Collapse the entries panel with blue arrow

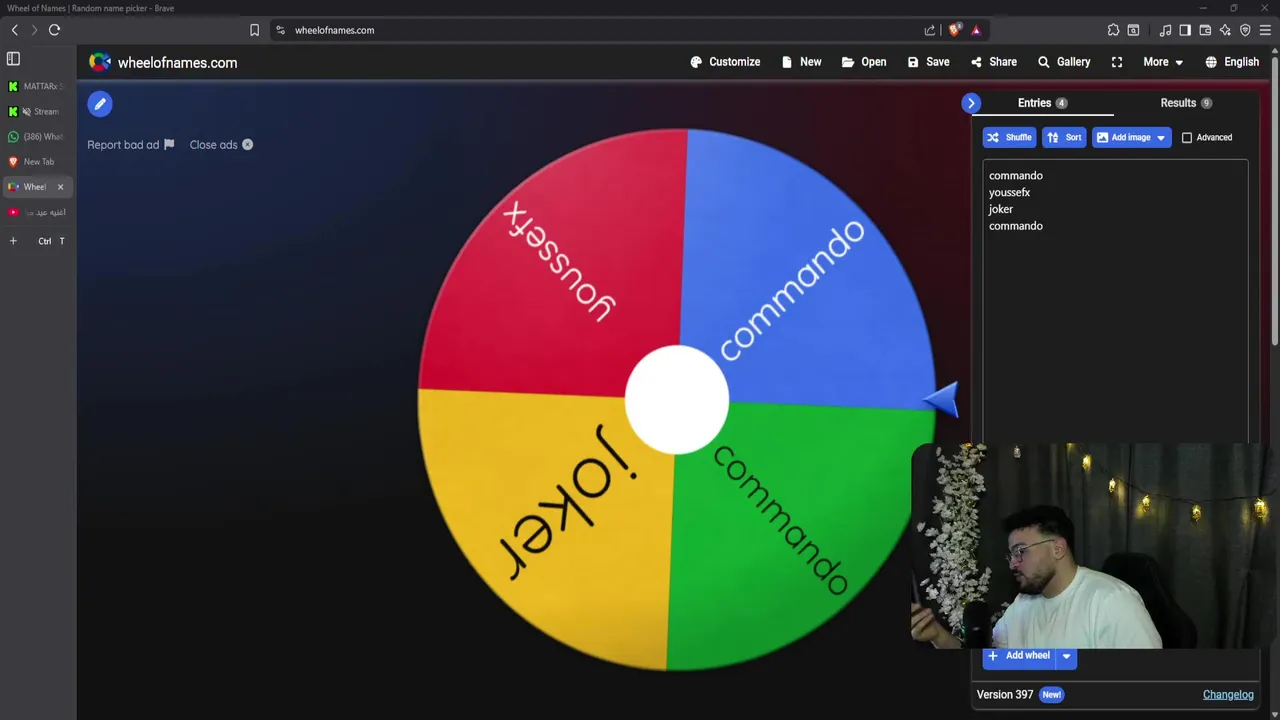tap(970, 103)
